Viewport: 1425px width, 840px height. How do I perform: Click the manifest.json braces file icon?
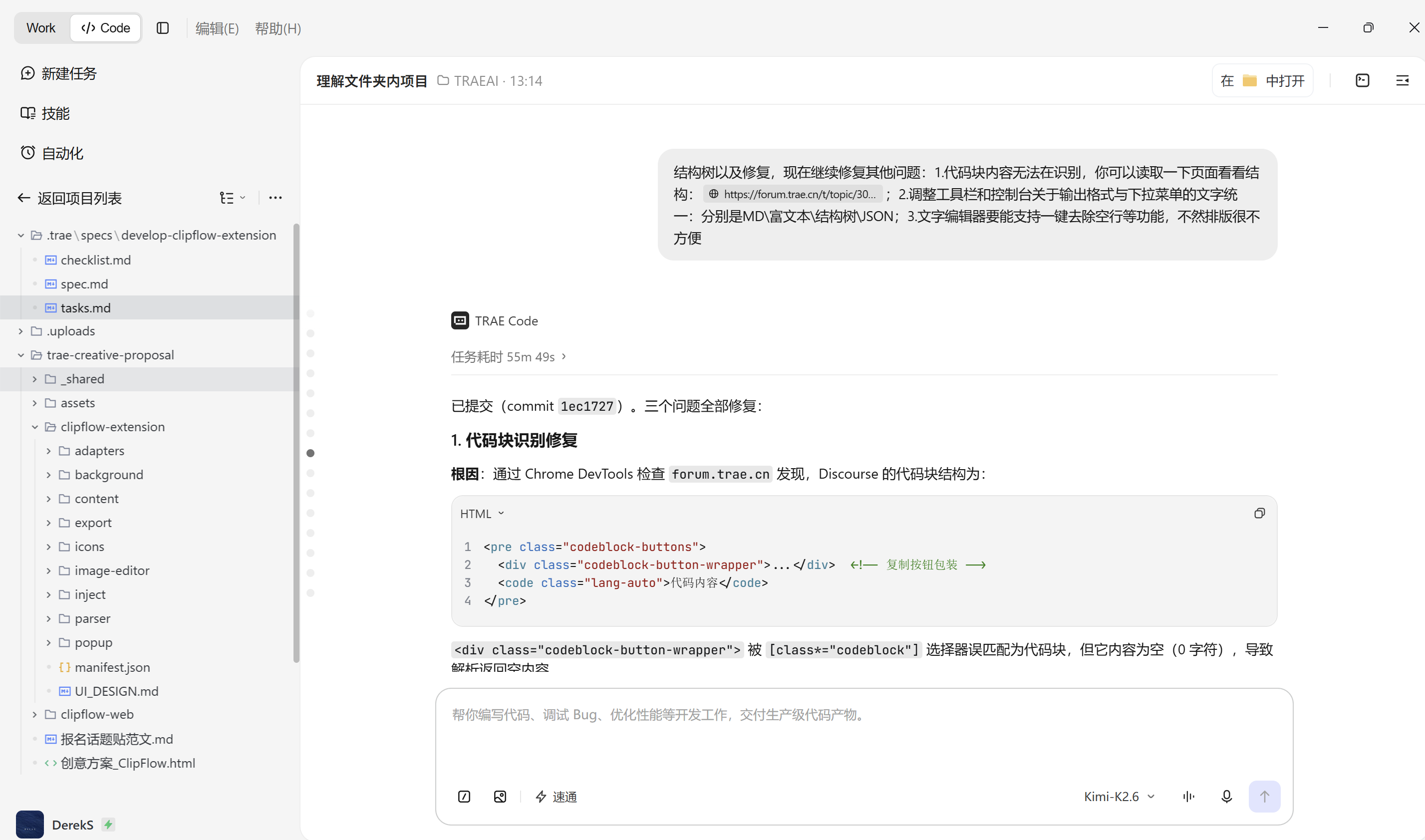coord(65,667)
